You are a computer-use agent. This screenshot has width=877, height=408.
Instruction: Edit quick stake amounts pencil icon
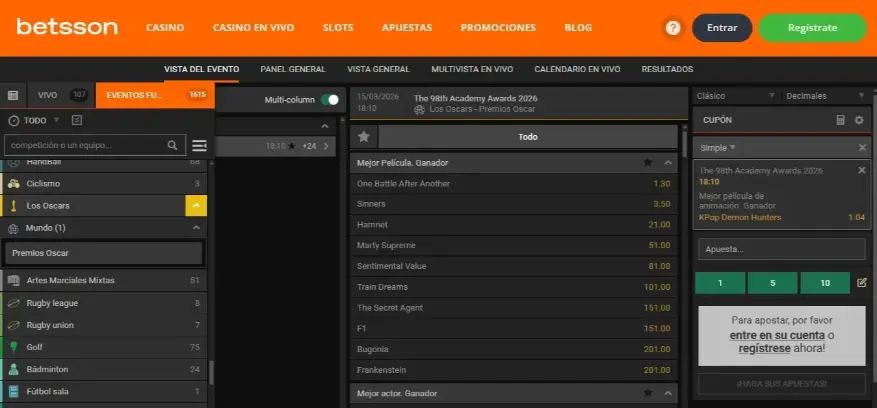click(x=862, y=283)
